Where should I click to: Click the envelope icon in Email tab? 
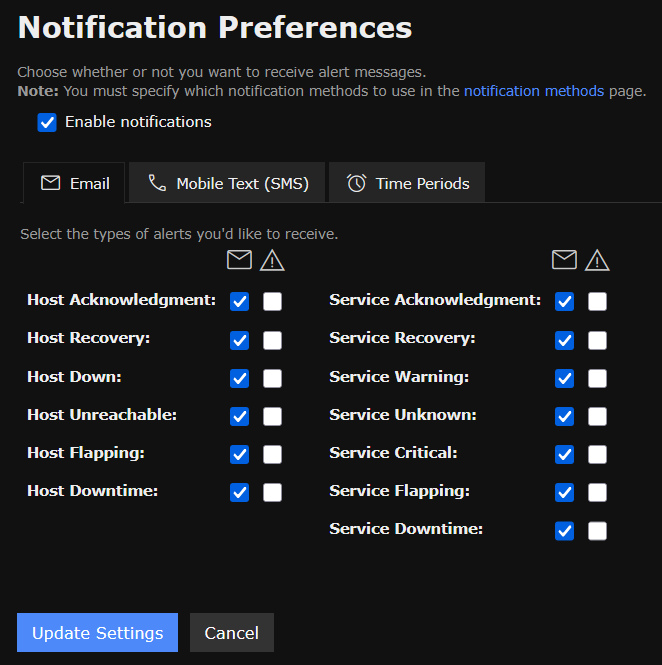(50, 183)
